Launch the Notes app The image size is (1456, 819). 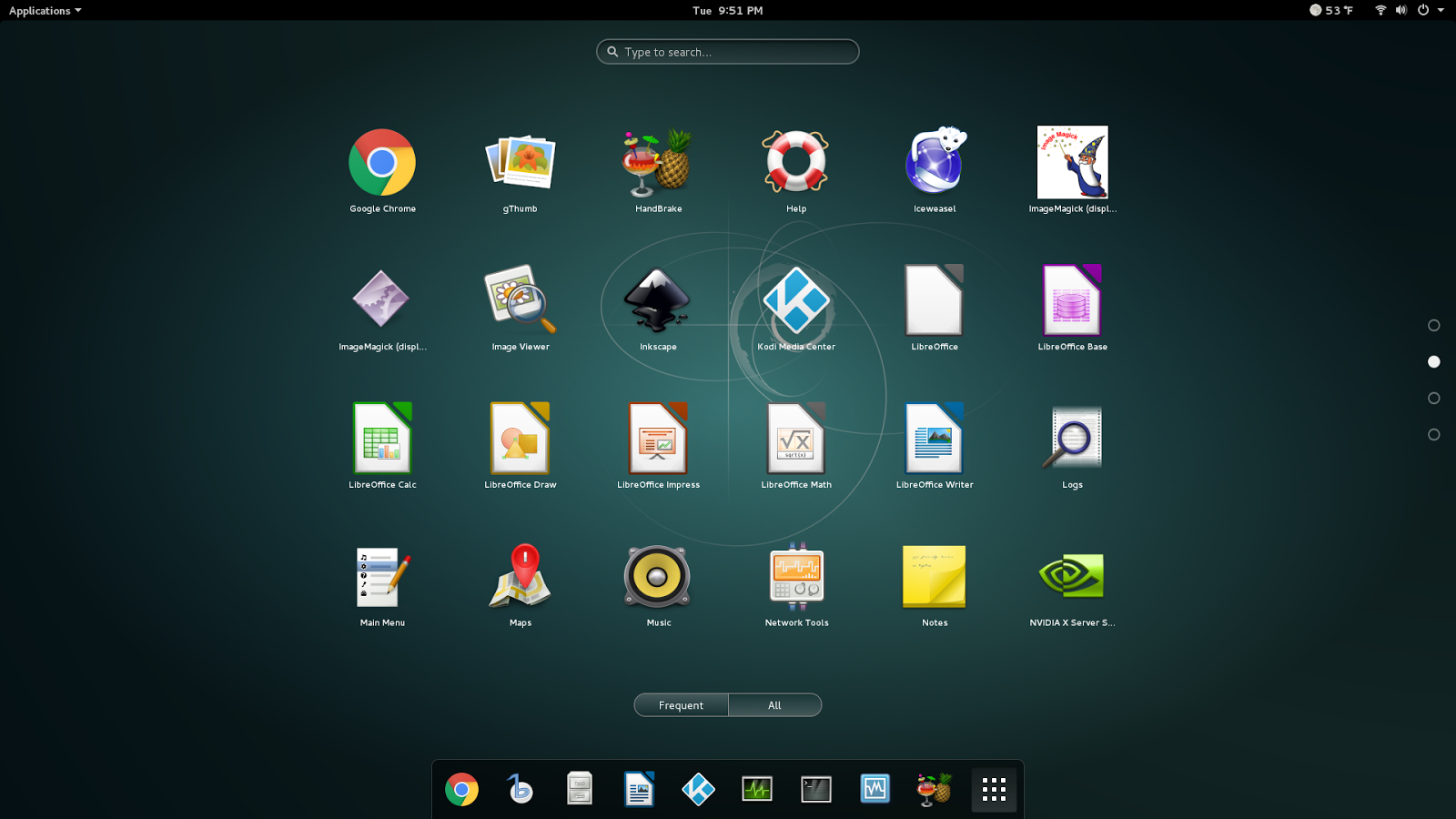tap(935, 577)
